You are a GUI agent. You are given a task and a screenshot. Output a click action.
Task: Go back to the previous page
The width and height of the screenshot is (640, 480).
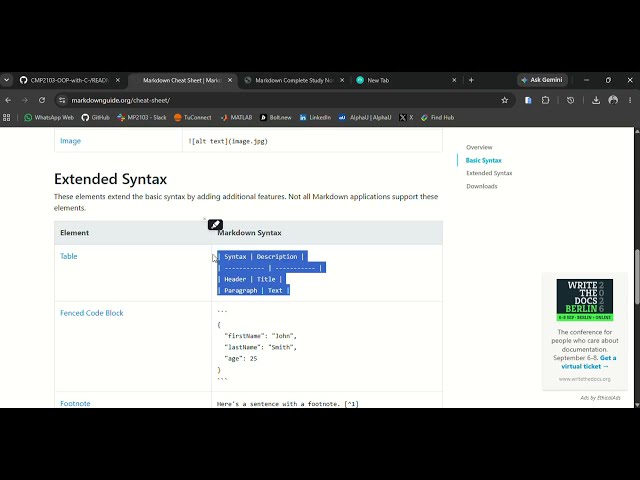(8, 100)
